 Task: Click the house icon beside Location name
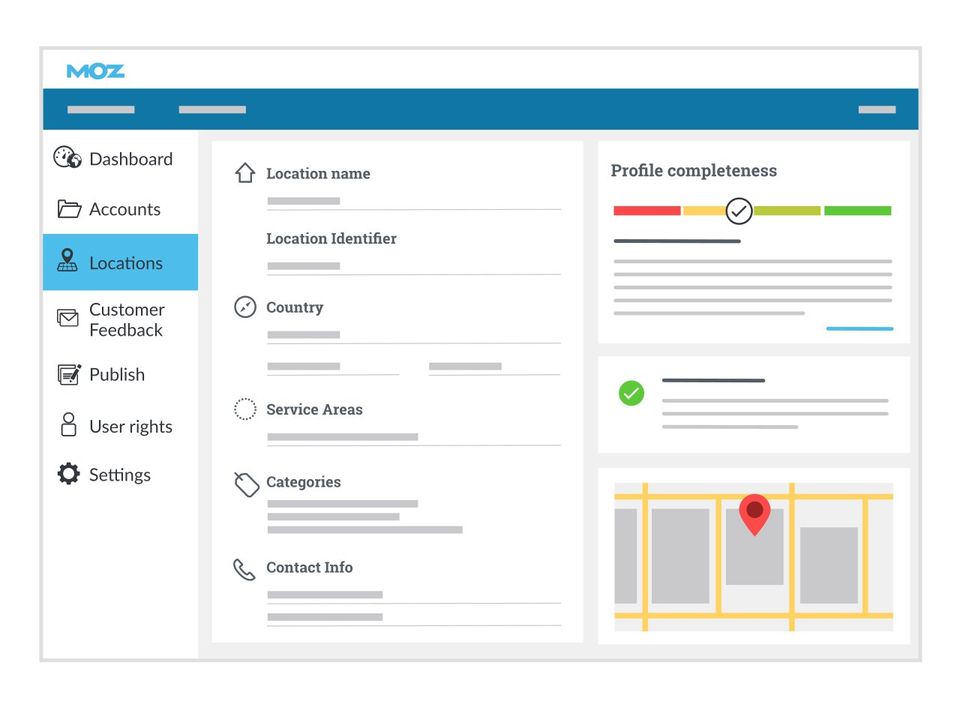pos(245,173)
